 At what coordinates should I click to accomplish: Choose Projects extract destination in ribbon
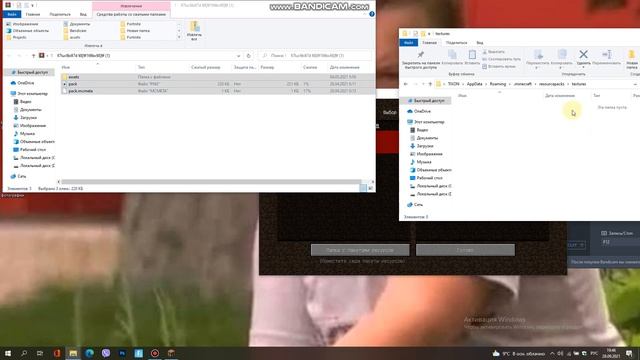(x=17, y=37)
